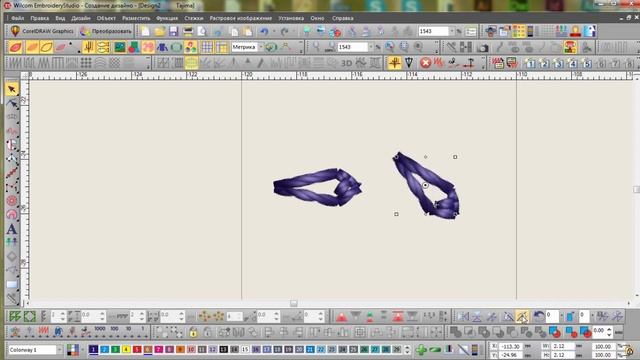Open CorelDRAW Graphics mode
Image resolution: width=640 pixels, height=360 pixels.
[42, 31]
